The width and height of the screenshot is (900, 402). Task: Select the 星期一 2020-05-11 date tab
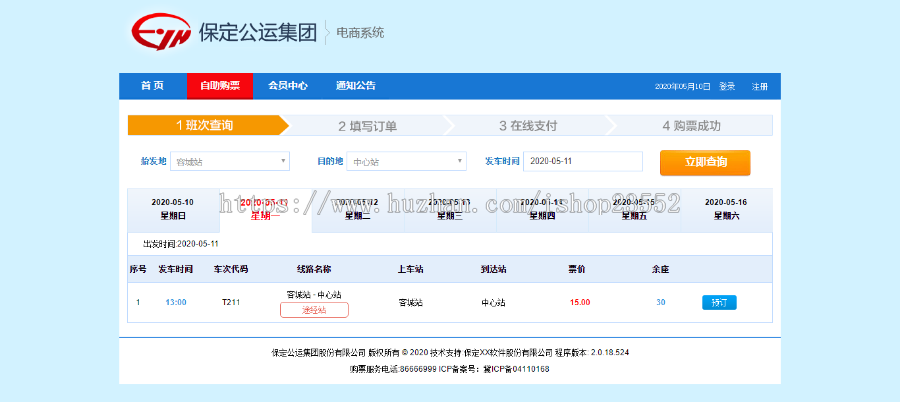tap(265, 208)
